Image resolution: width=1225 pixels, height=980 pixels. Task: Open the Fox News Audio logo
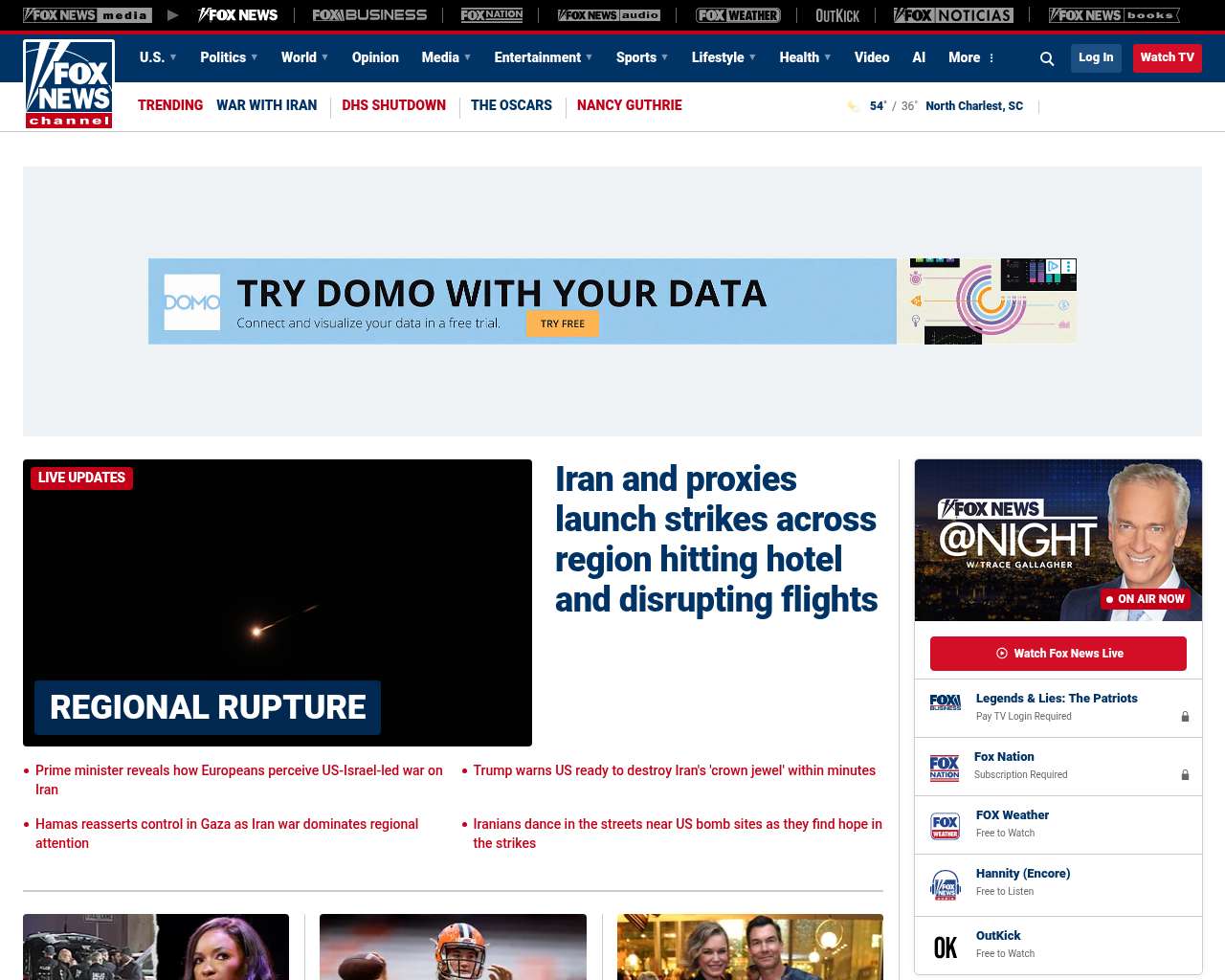coord(609,15)
